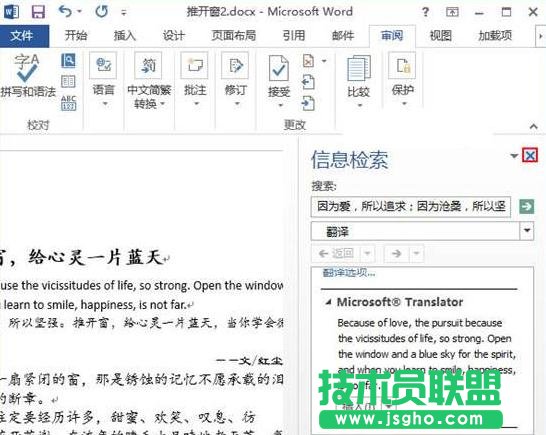
Task: Close the 信息检索 pane
Action: [530, 155]
